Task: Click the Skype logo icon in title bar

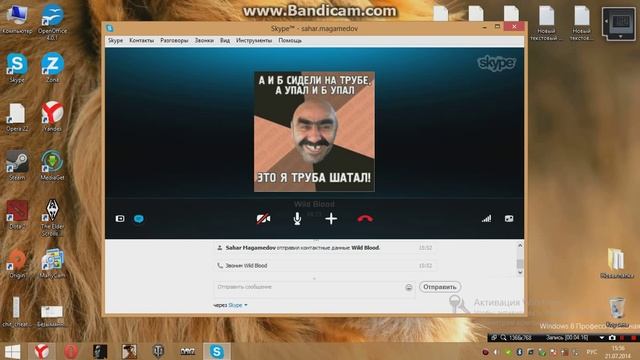Action: pos(109,28)
